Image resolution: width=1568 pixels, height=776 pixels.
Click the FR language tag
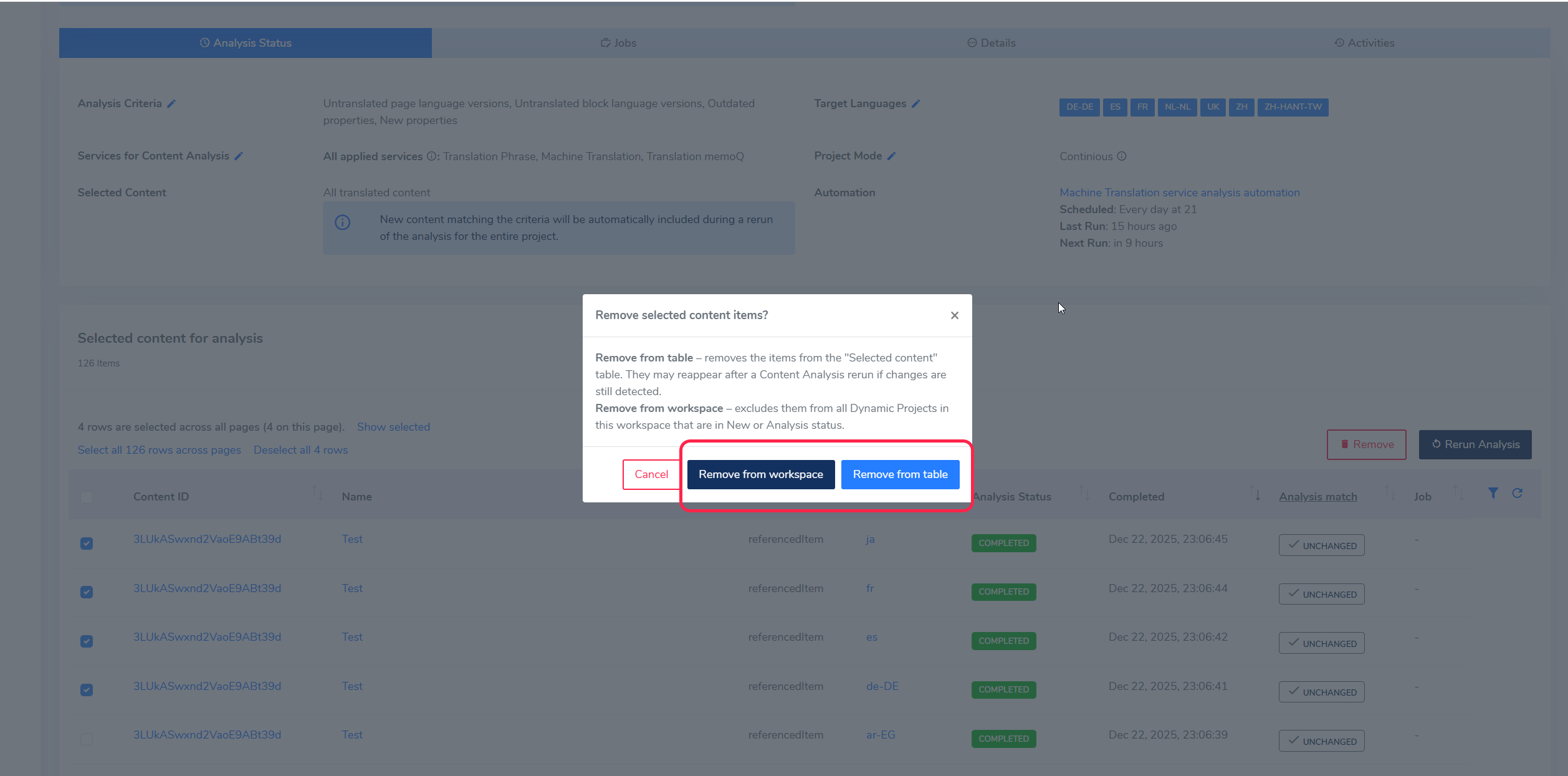click(x=1142, y=107)
